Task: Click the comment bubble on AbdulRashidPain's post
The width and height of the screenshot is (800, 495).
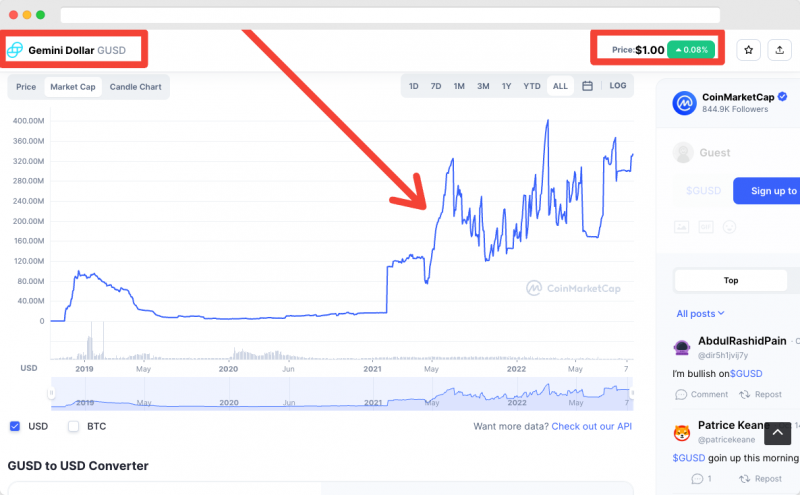Action: [x=681, y=394]
